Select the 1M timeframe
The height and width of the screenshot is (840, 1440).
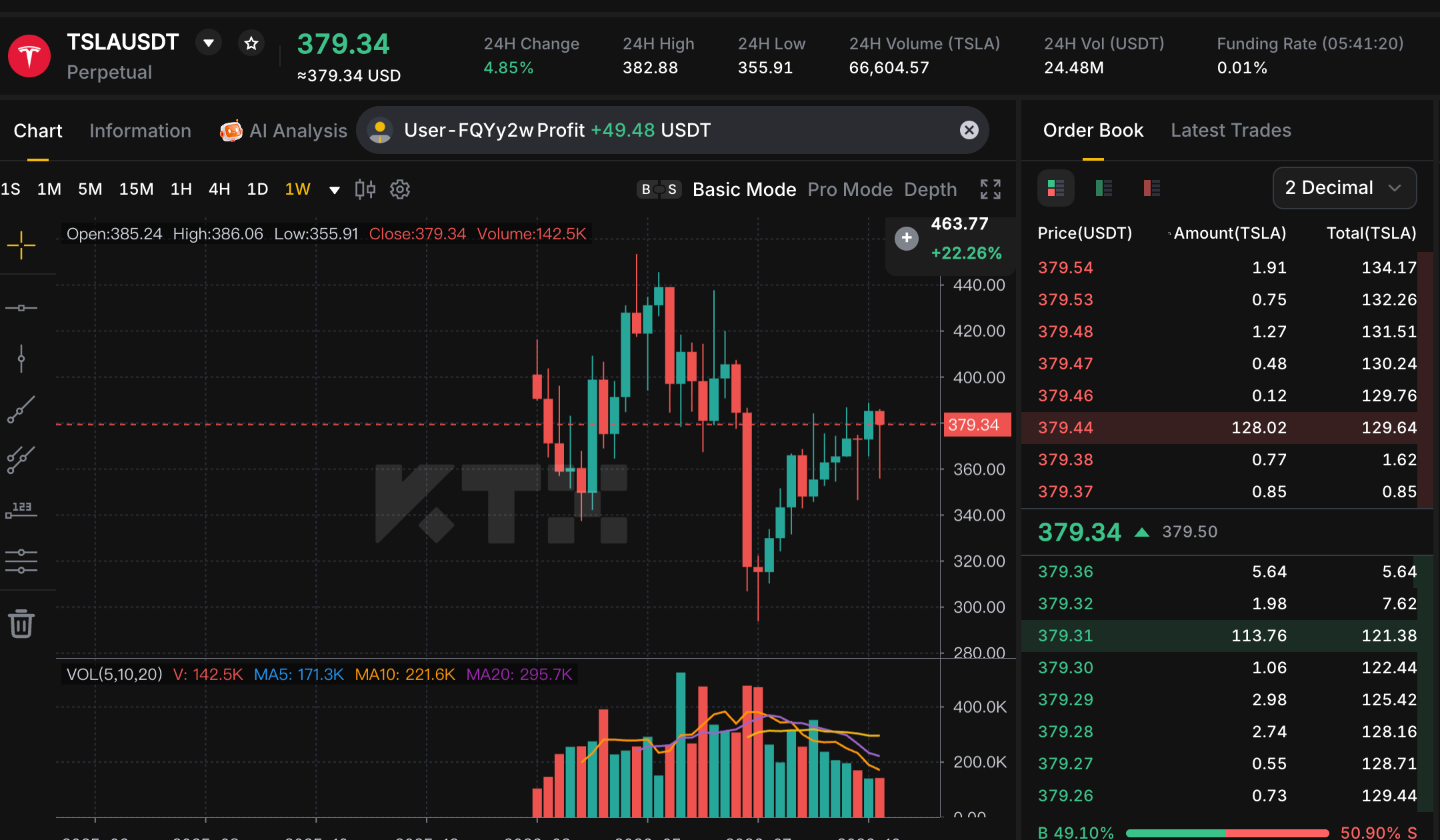[49, 189]
